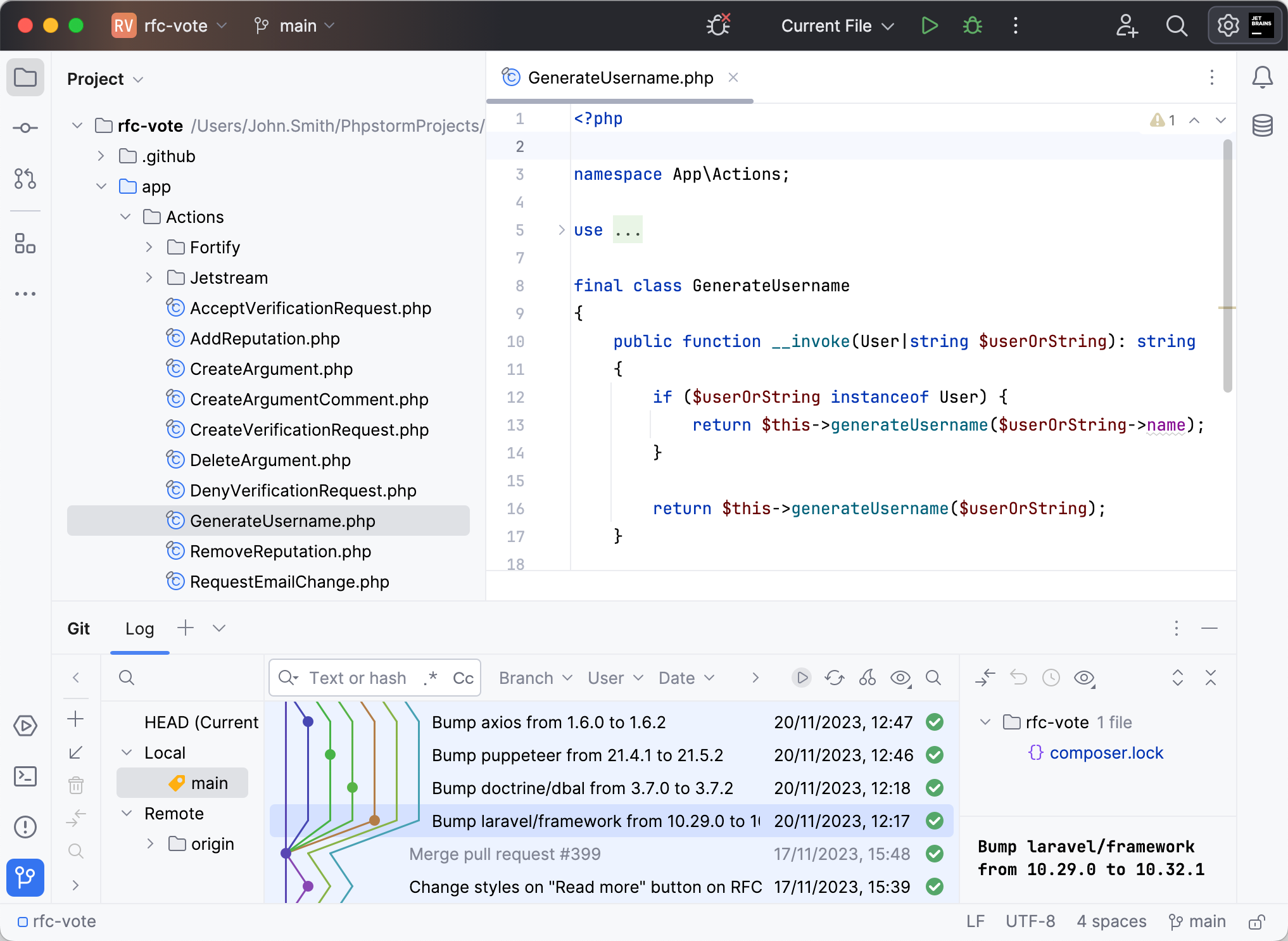The image size is (1288, 941).
Task: Open presentation settings eye icon in Git log
Action: click(900, 678)
